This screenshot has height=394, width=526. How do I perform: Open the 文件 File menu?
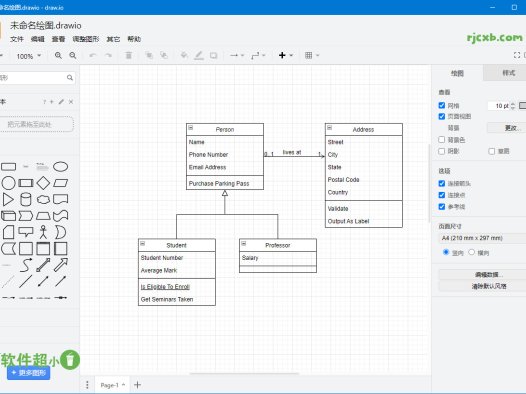[16, 39]
